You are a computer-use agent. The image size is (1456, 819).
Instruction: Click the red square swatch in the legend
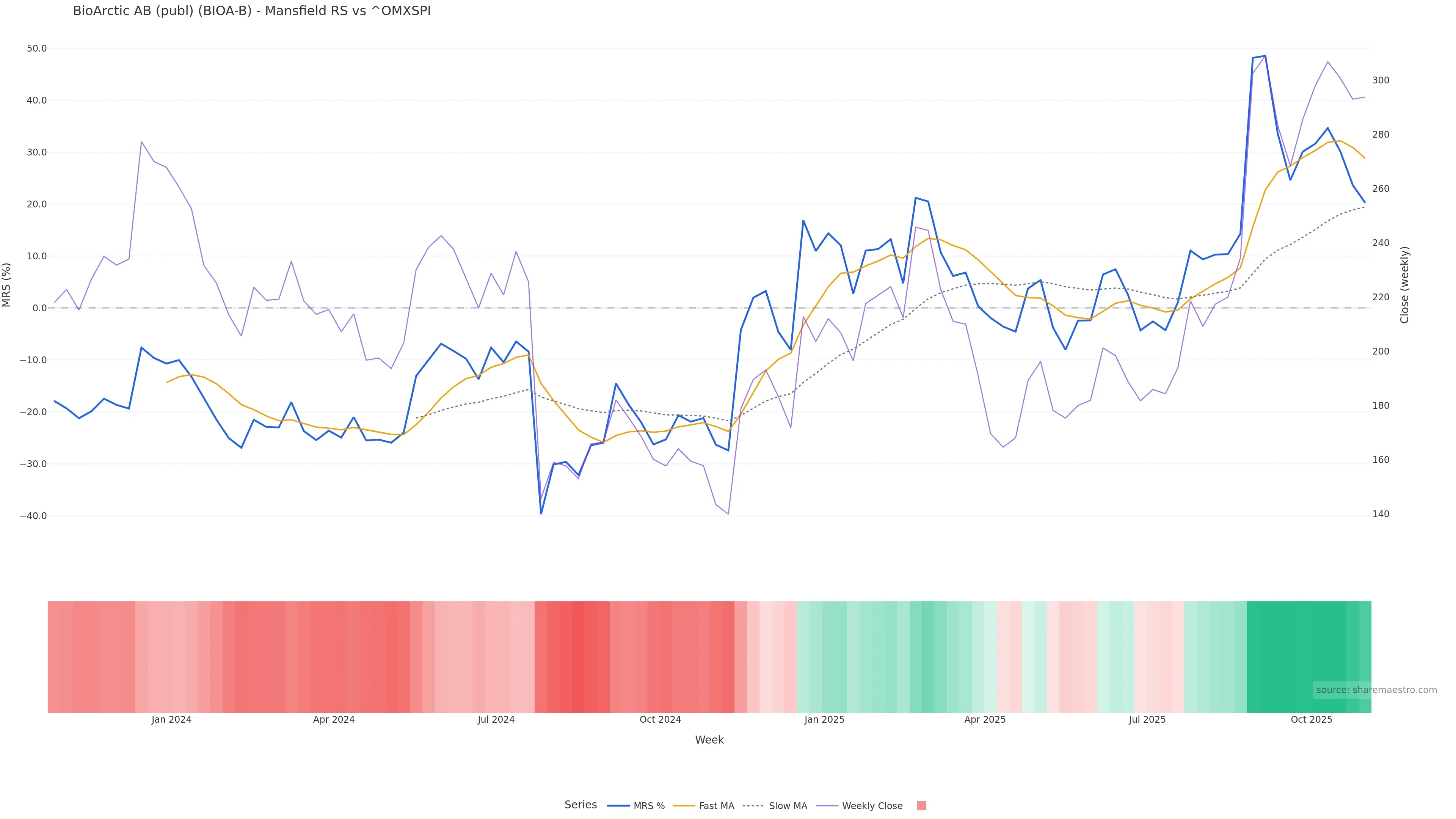click(x=921, y=806)
